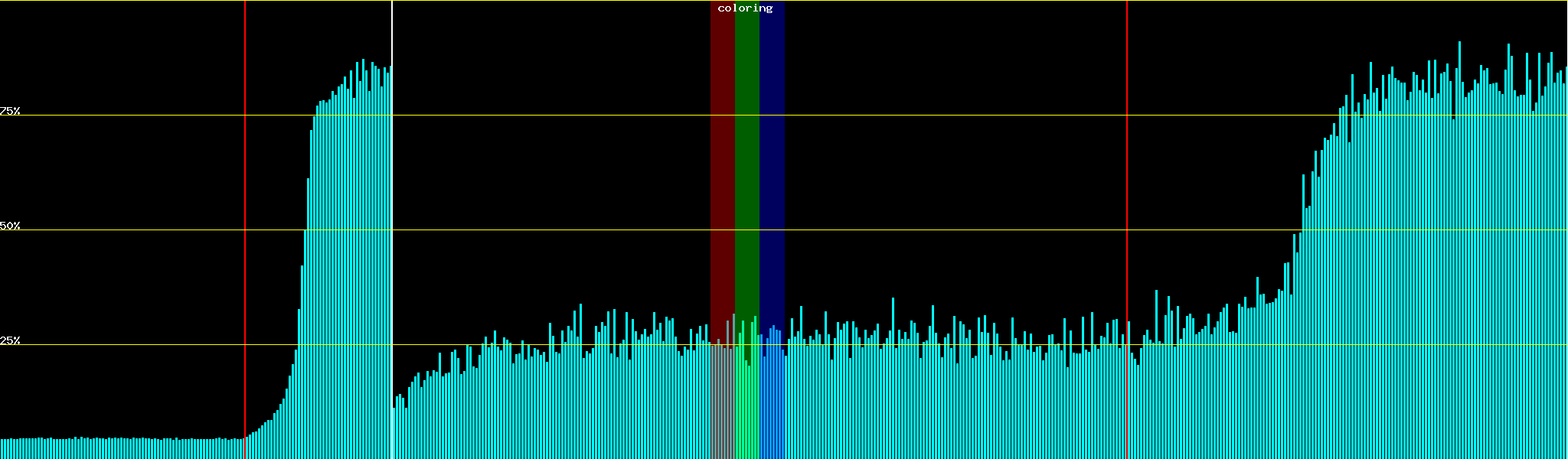The image size is (1568, 459).
Task: Click the flat low bars at far left
Action: coord(115,448)
